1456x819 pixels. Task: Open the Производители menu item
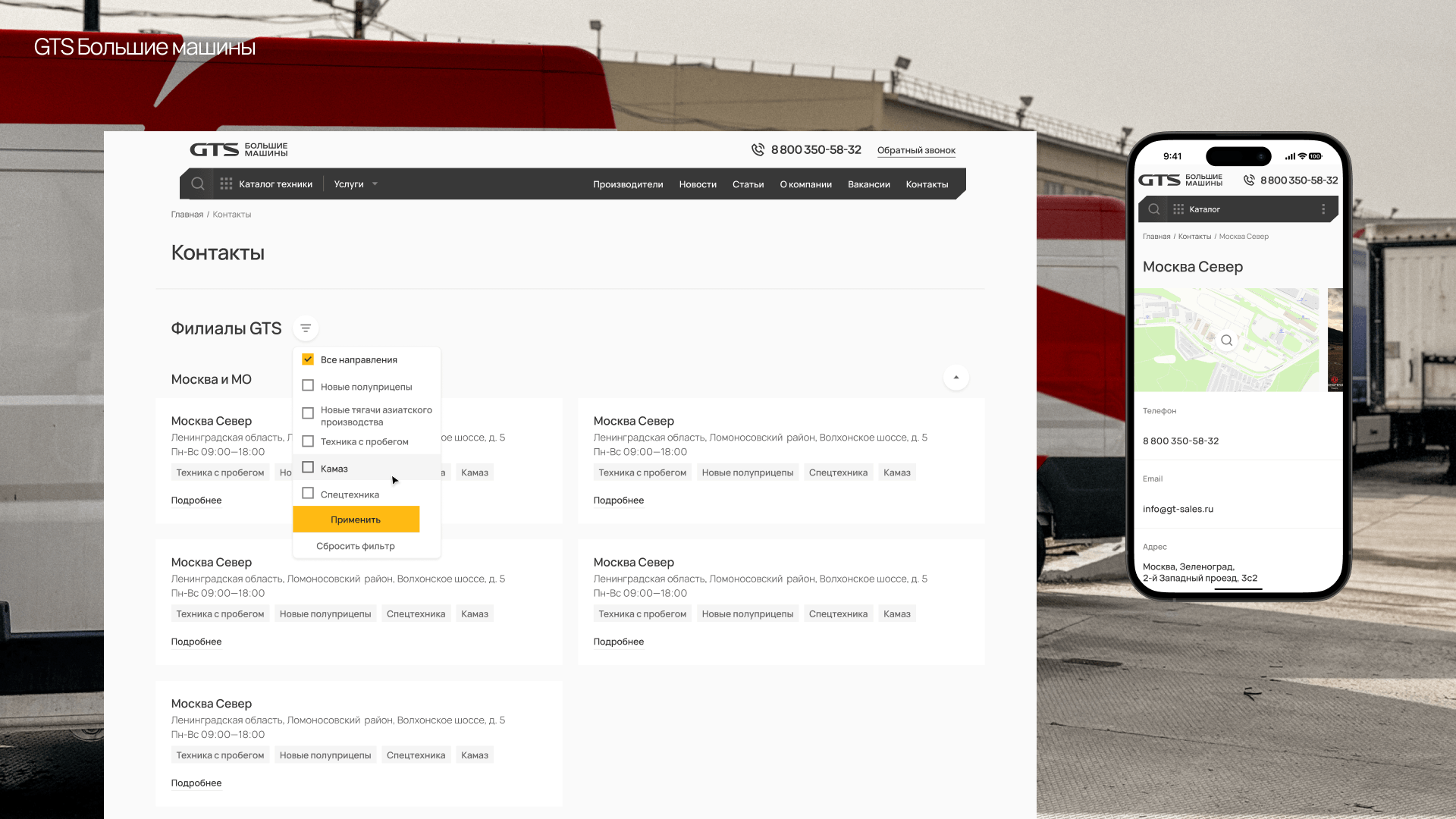(x=628, y=184)
